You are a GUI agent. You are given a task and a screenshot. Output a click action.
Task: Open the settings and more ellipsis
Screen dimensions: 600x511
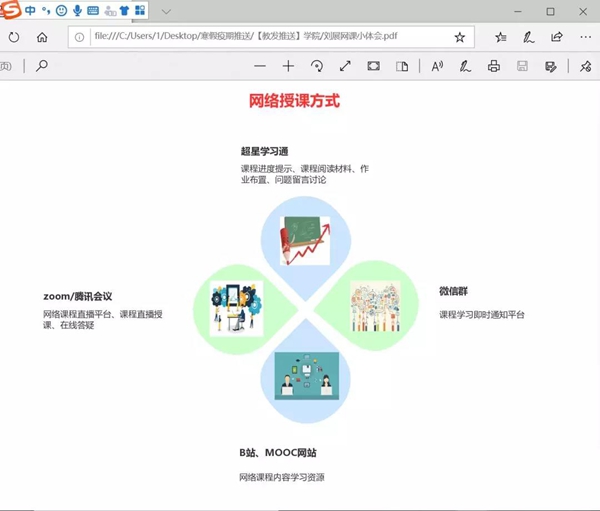click(585, 37)
